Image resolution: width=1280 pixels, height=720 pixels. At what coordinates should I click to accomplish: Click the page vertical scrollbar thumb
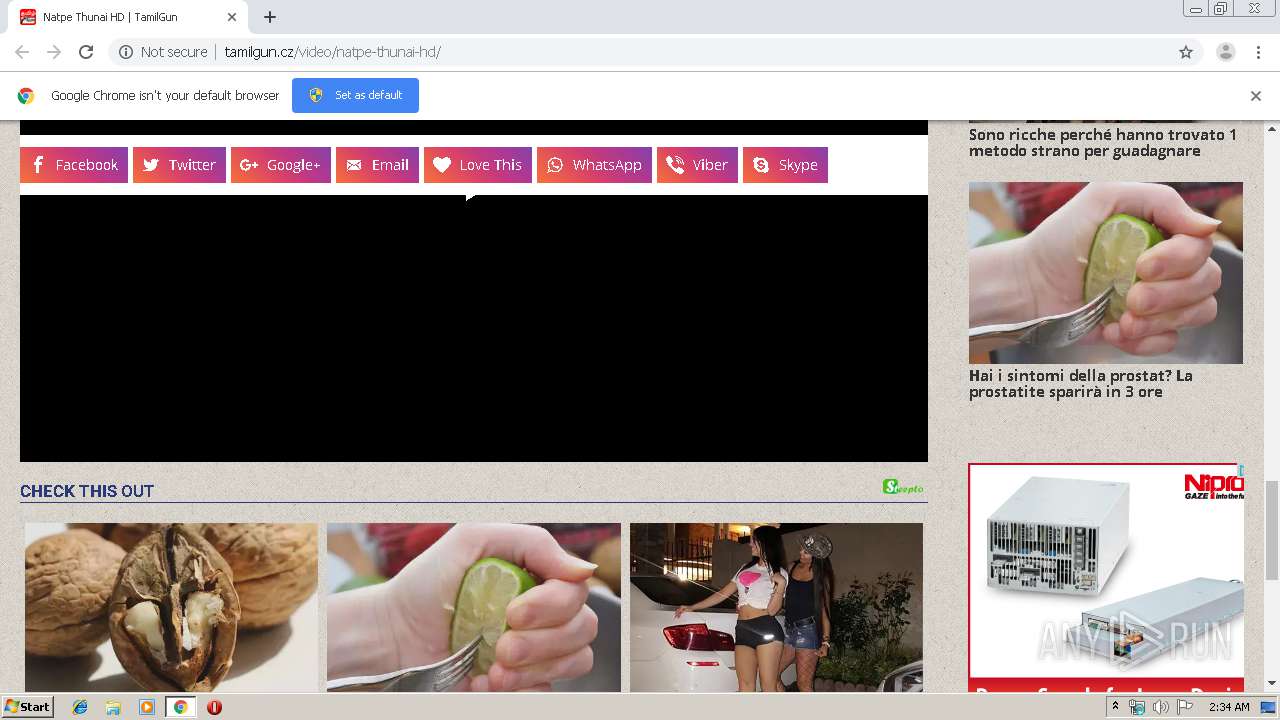pos(1272,529)
